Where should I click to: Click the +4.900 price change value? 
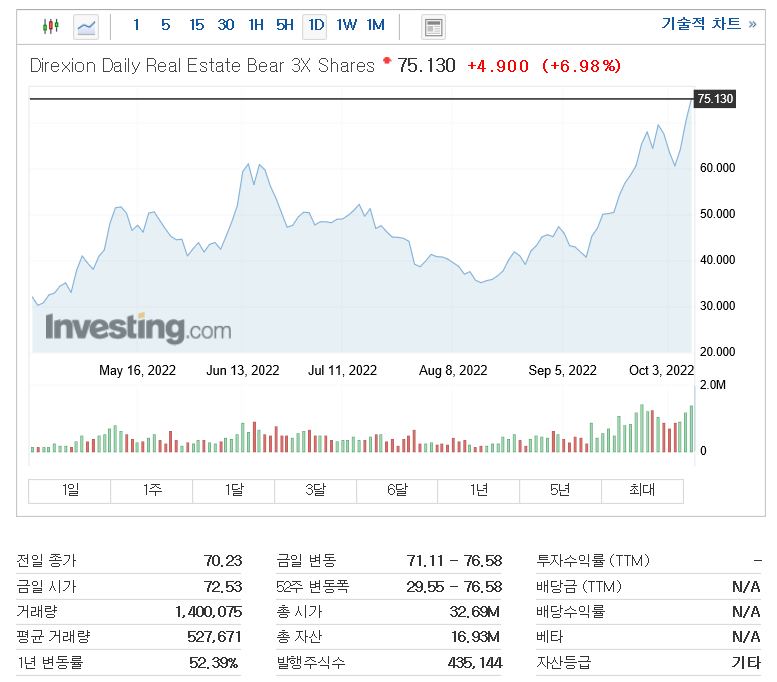(498, 66)
